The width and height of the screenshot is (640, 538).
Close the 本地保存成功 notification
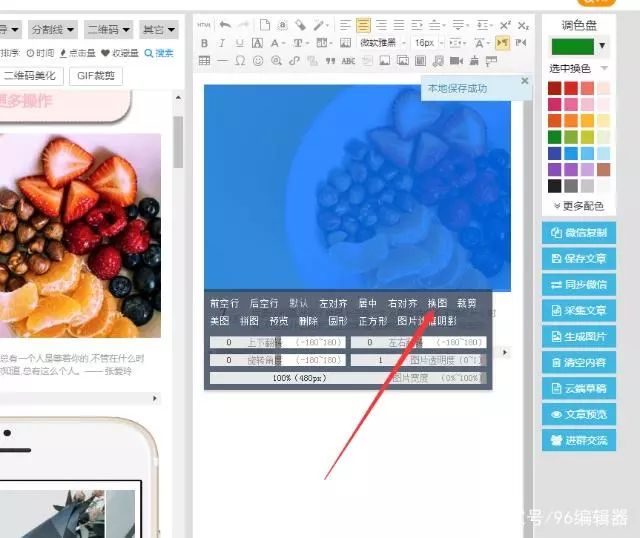click(525, 81)
